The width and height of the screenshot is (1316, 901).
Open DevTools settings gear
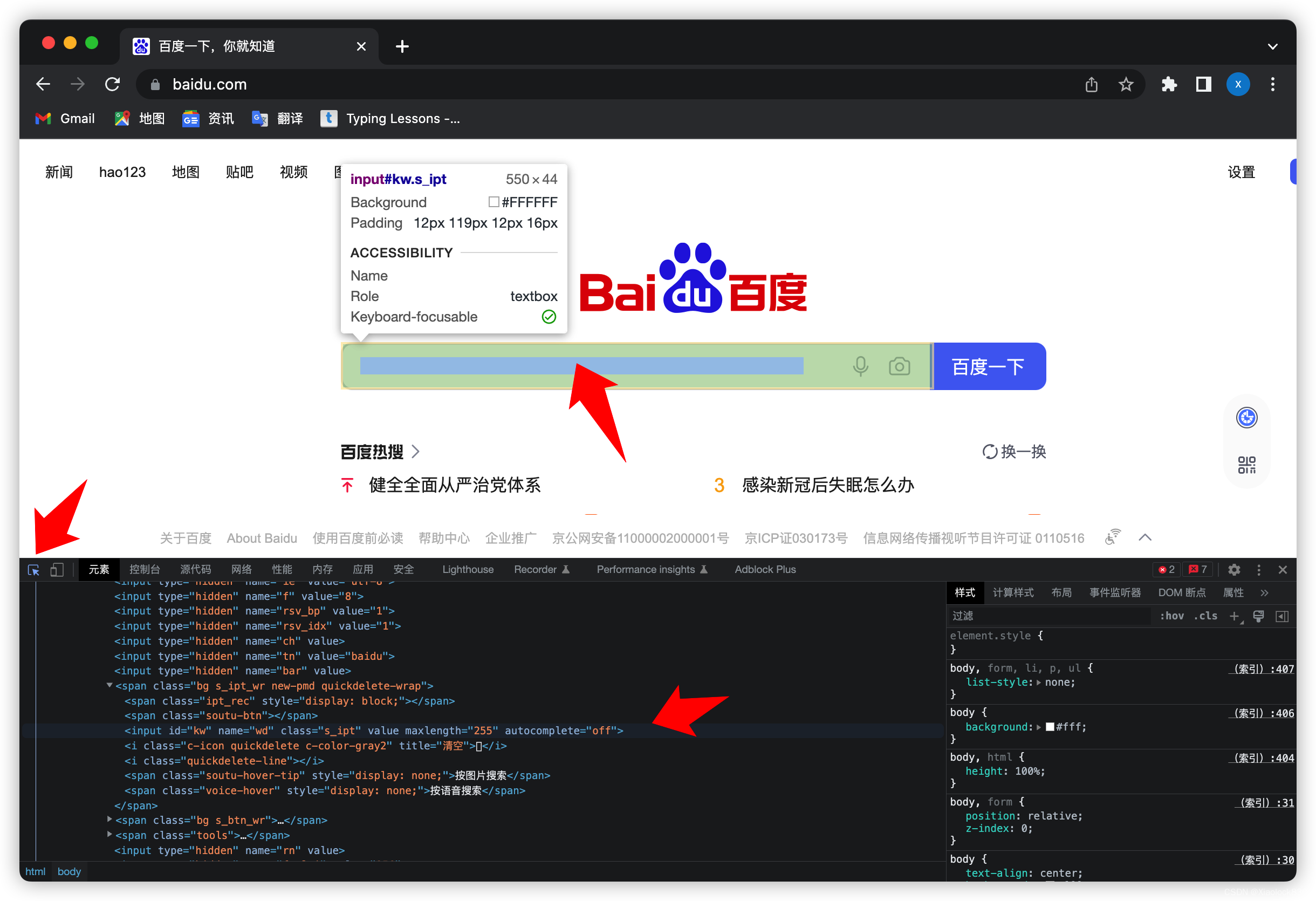(1234, 570)
